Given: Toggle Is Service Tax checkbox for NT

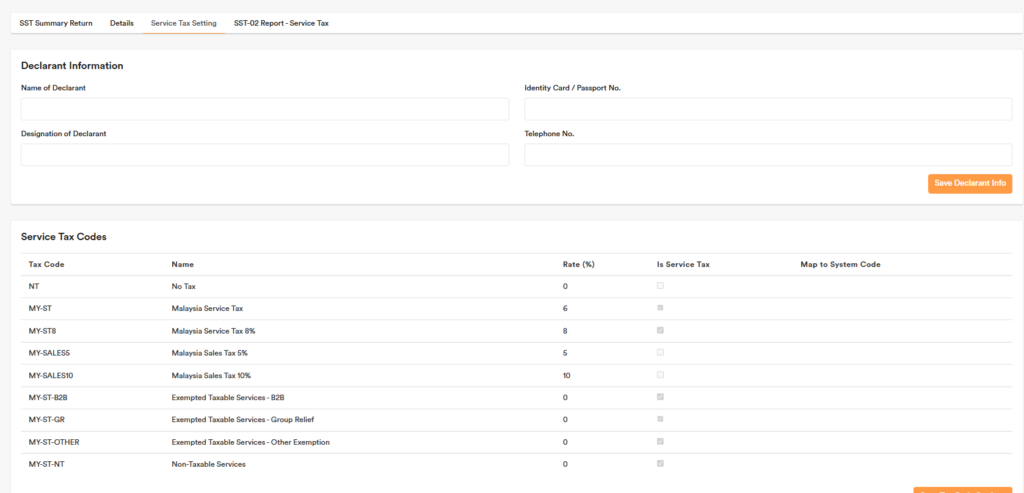Looking at the screenshot, I should 660,286.
